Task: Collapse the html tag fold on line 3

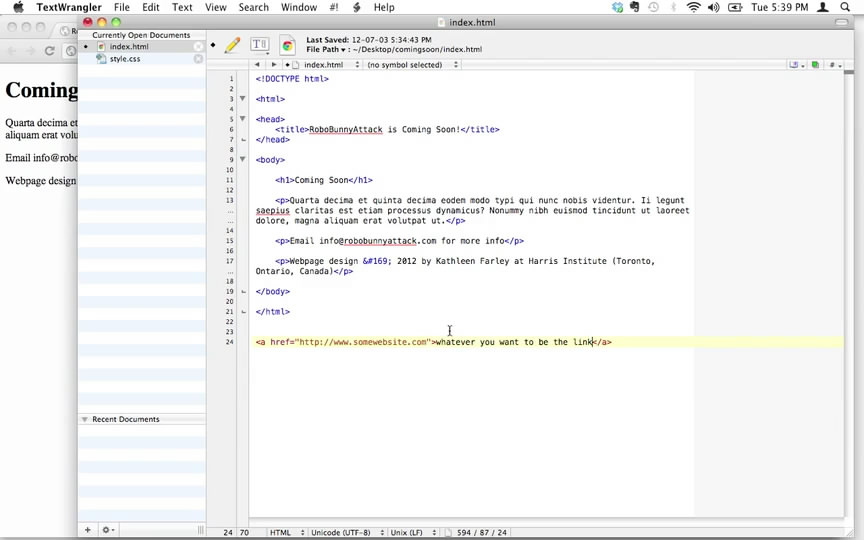Action: click(x=242, y=98)
